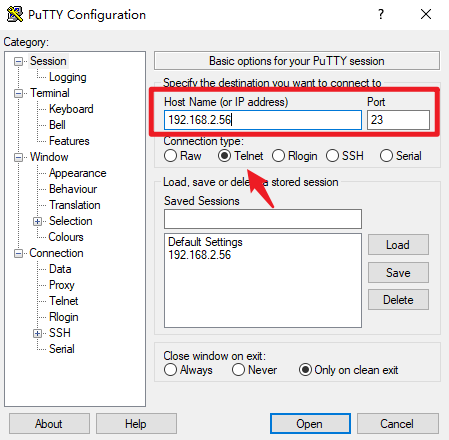
Task: Click the question mark help icon
Action: tap(381, 14)
